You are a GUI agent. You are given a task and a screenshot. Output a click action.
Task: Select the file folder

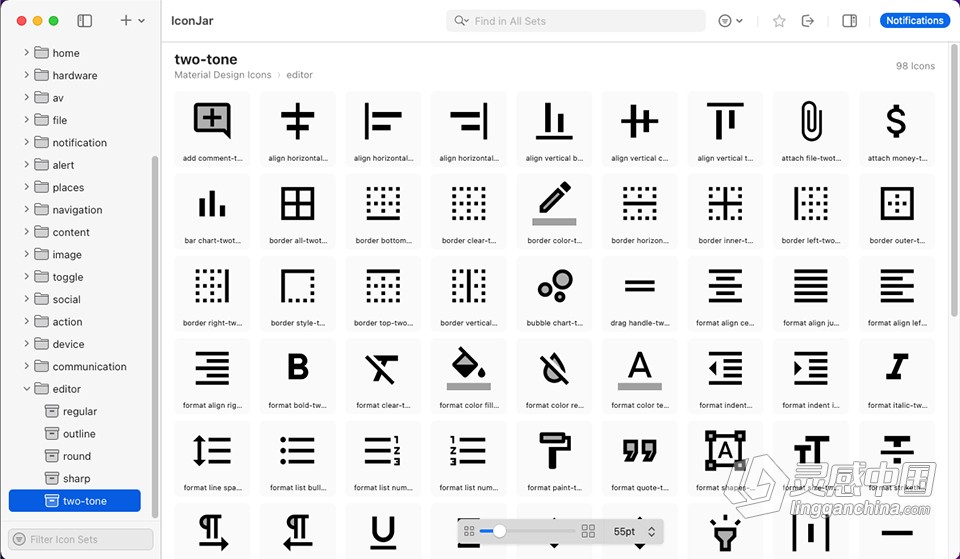coord(51,120)
